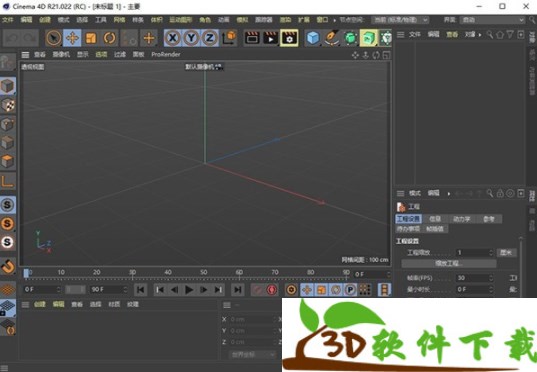Expand hidden menus arrow in Attribute Manager
This screenshot has width=537, height=372.
click(449, 194)
